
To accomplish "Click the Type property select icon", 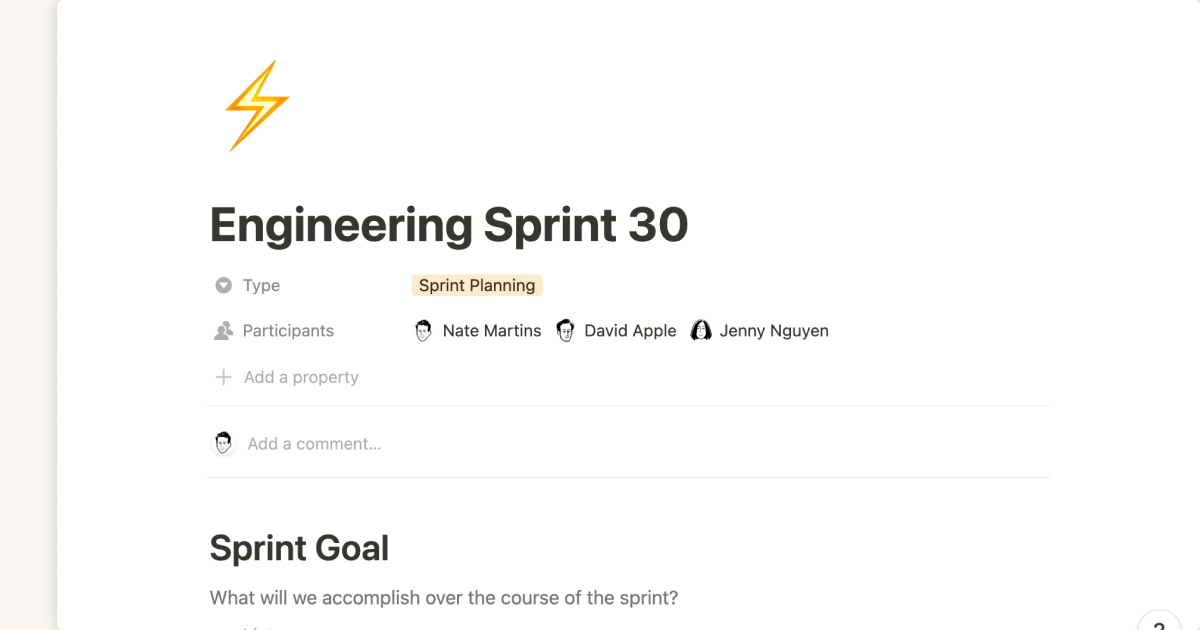I will pos(224,286).
